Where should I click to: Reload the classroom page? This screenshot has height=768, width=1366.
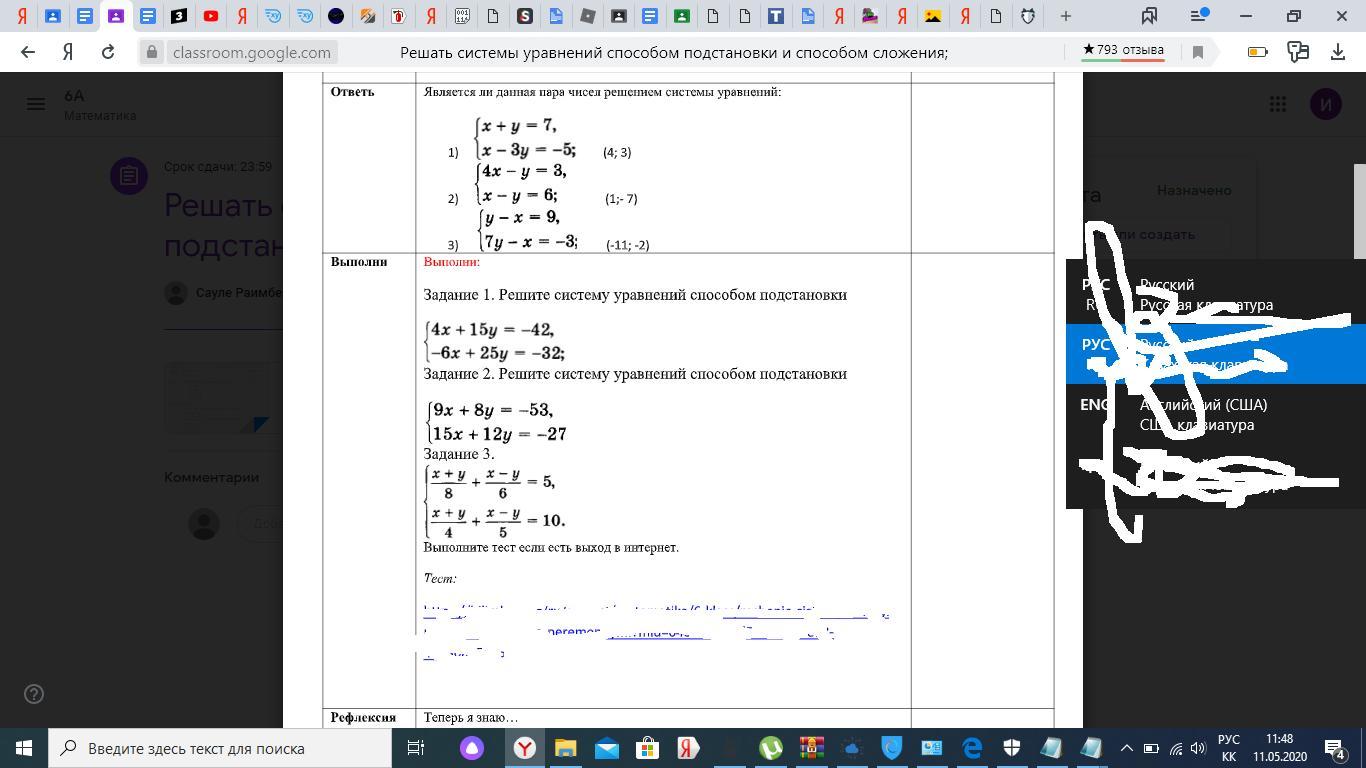(108, 52)
